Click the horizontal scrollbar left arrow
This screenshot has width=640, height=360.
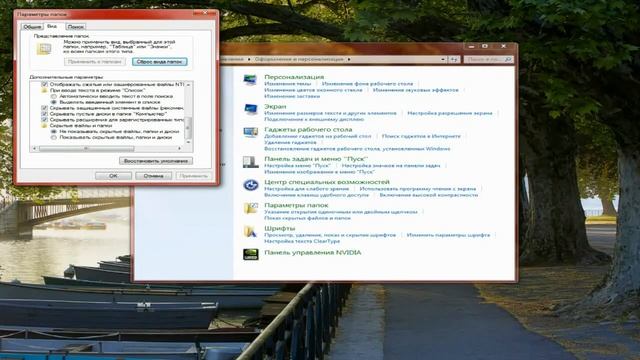[x=34, y=148]
